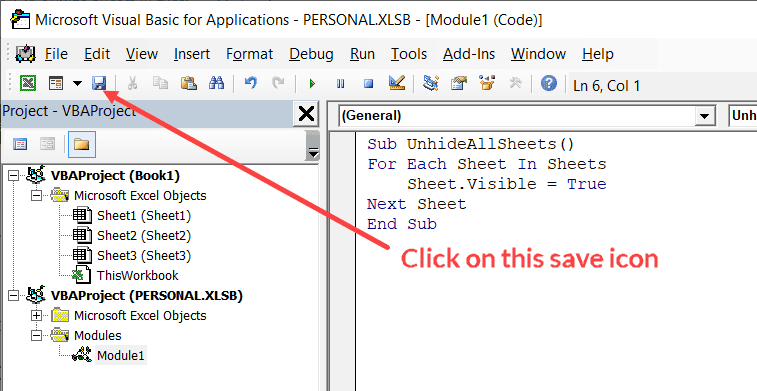Open Visual Basic Help question icon

point(549,84)
